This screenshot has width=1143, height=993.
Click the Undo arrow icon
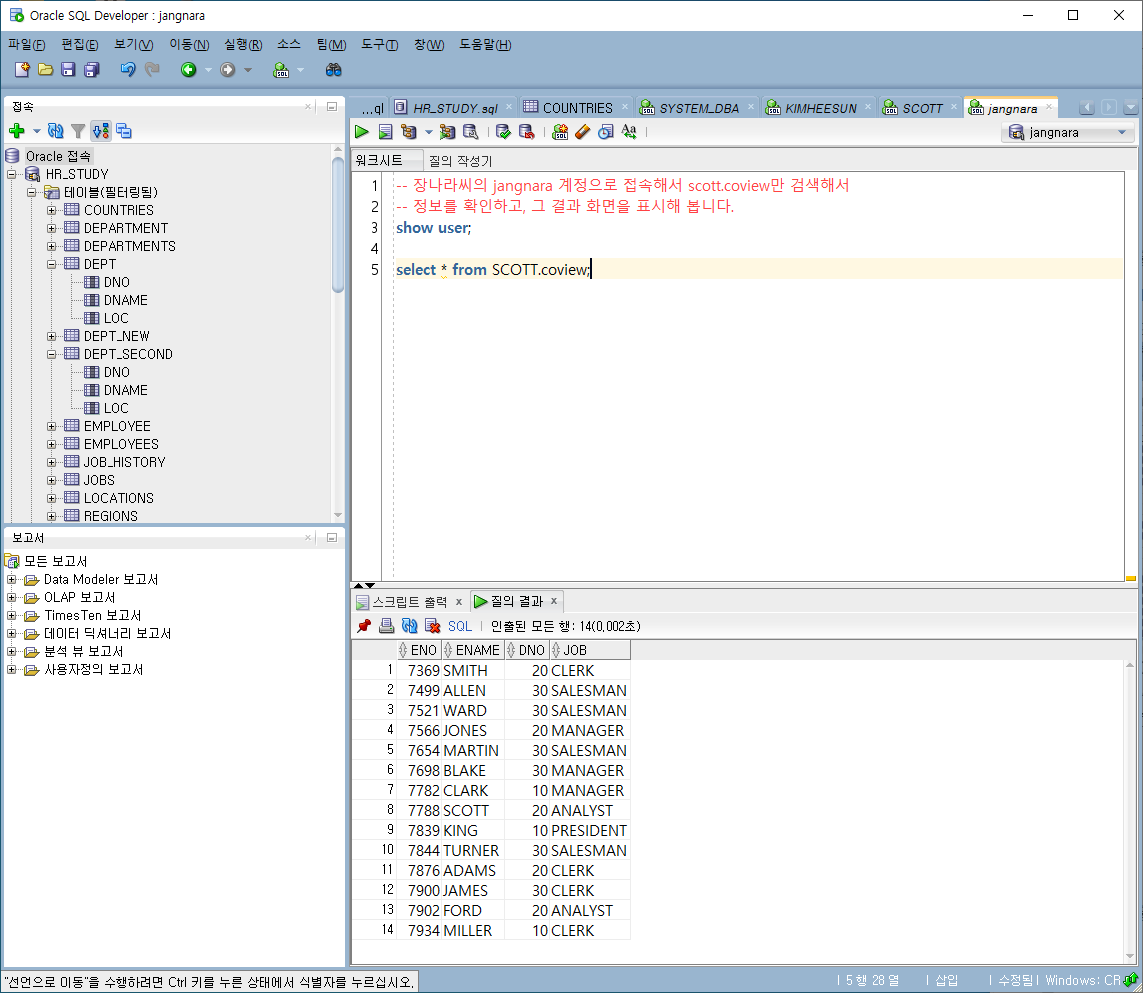[128, 69]
